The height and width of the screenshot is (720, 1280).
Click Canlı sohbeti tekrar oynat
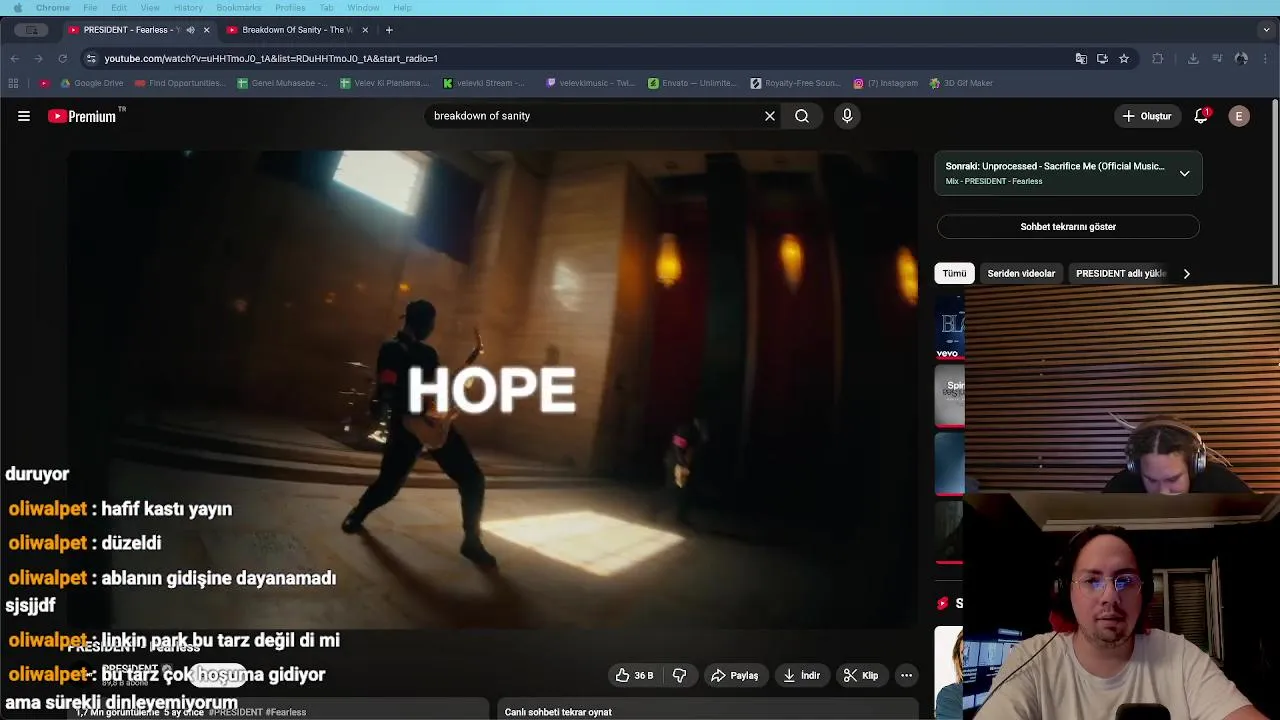coord(558,712)
